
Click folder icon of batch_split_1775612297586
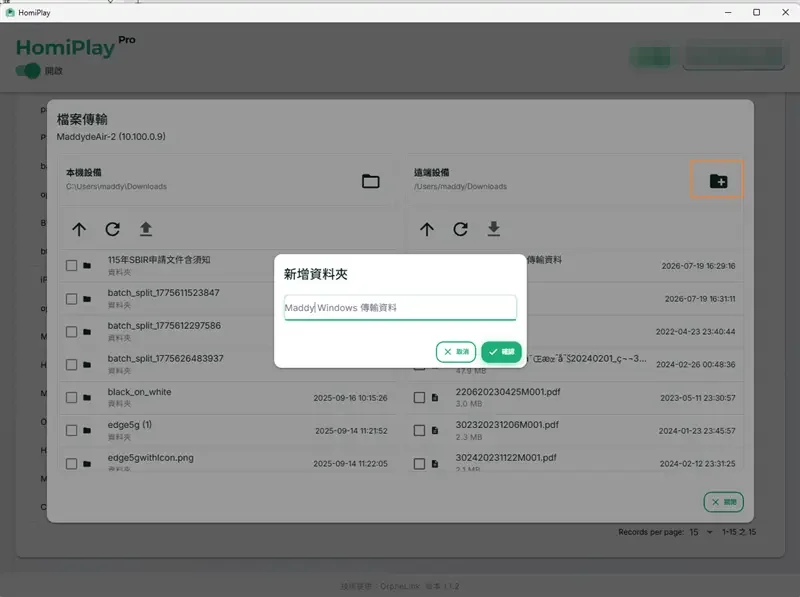pyautogui.click(x=87, y=332)
